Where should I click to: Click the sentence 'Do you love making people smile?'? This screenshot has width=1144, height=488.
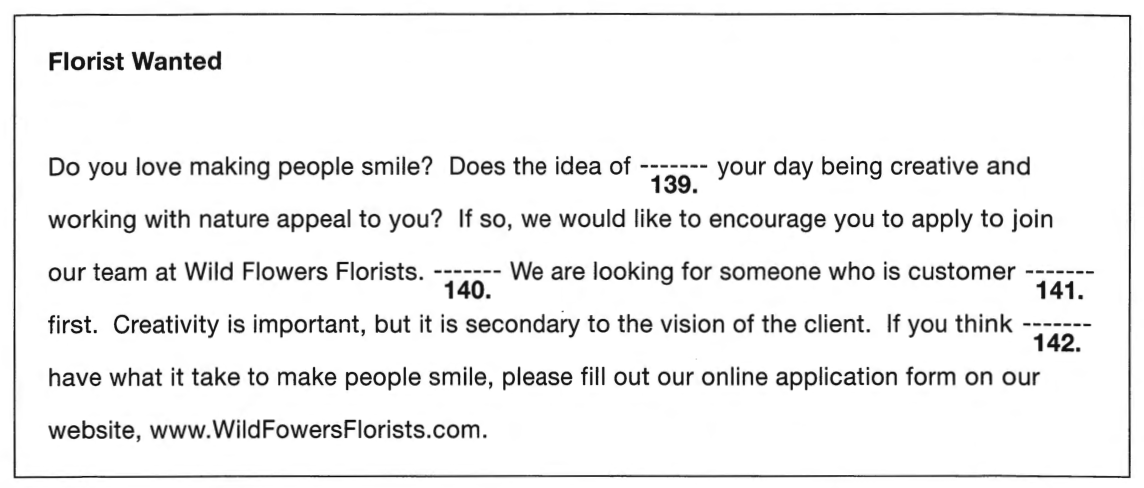coord(241,168)
